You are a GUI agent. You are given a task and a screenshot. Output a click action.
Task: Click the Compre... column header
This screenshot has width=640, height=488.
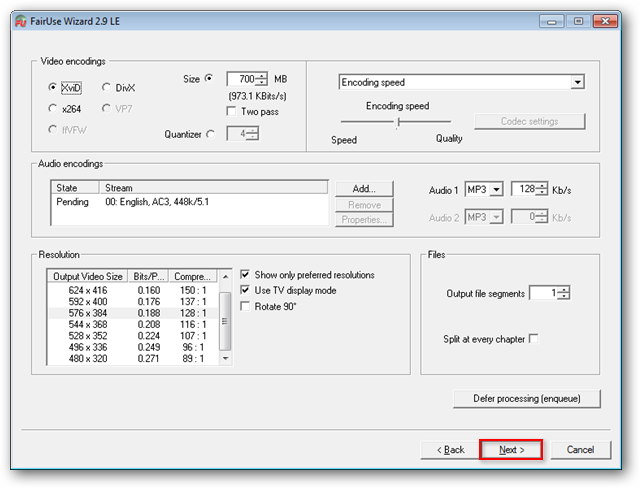pyautogui.click(x=193, y=276)
